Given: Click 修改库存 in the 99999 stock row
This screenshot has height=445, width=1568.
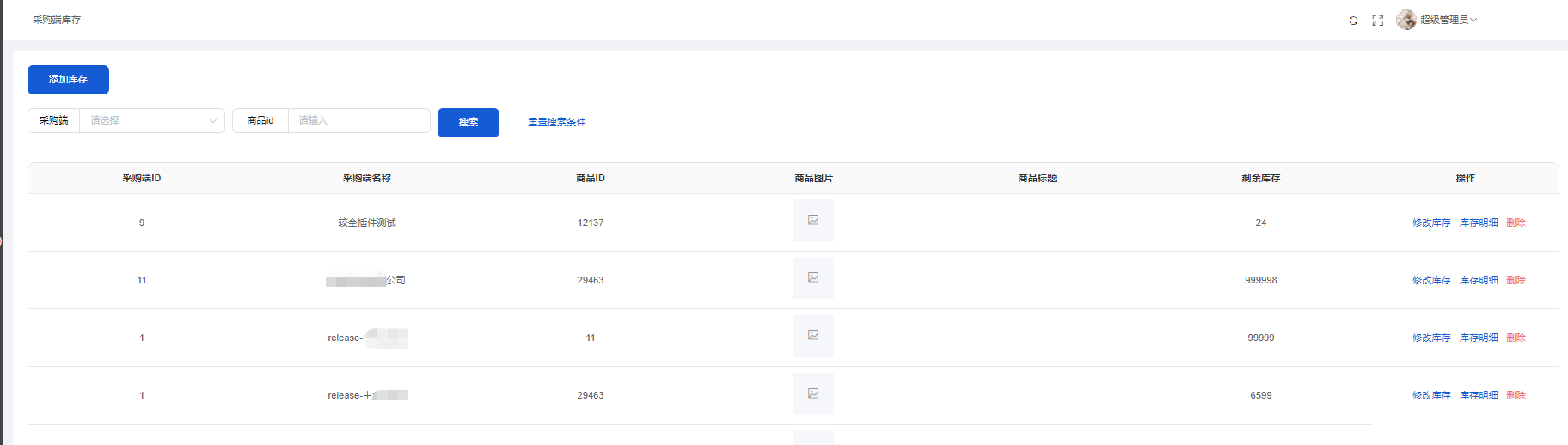Looking at the screenshot, I should [1431, 338].
